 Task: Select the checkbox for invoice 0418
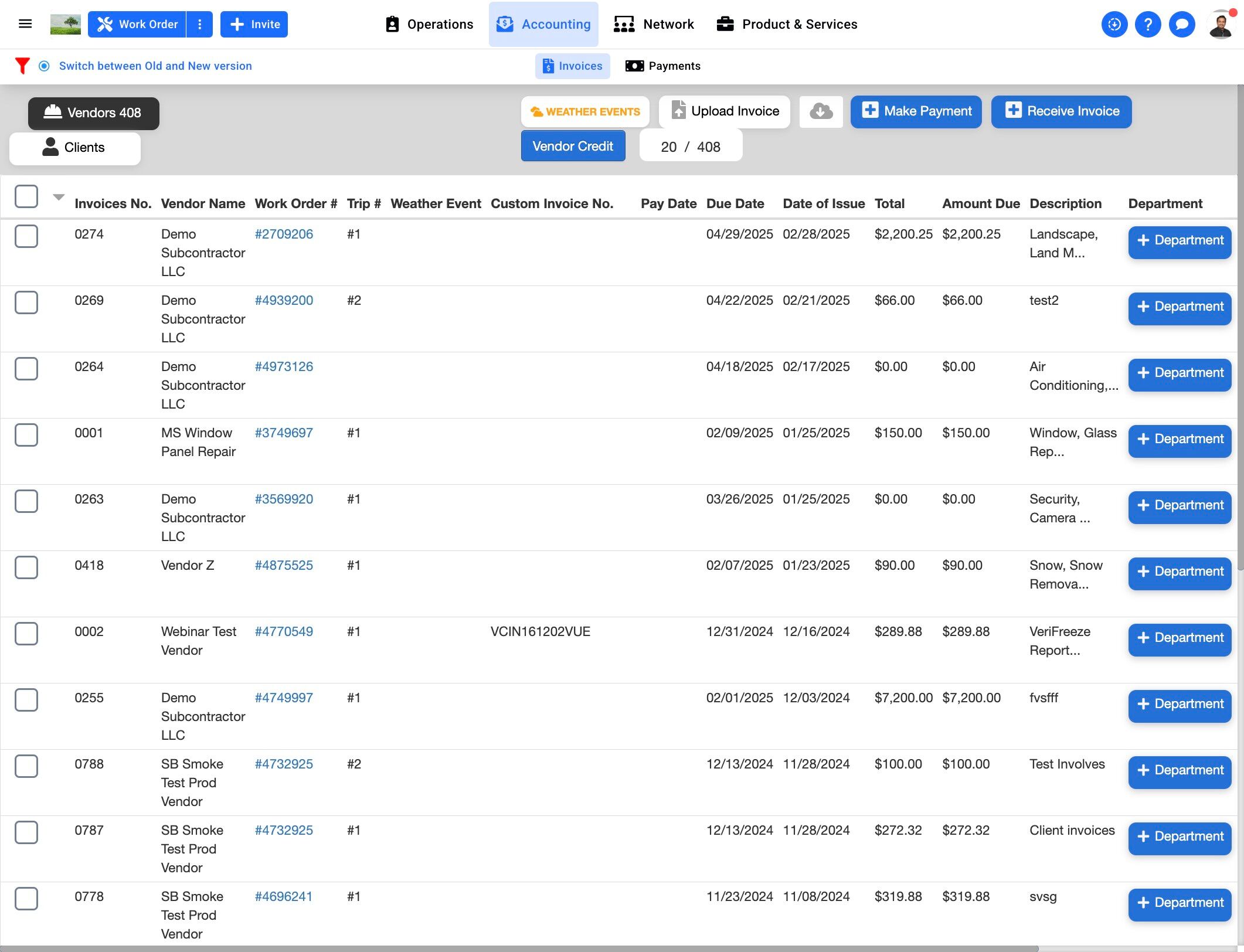[x=26, y=567]
